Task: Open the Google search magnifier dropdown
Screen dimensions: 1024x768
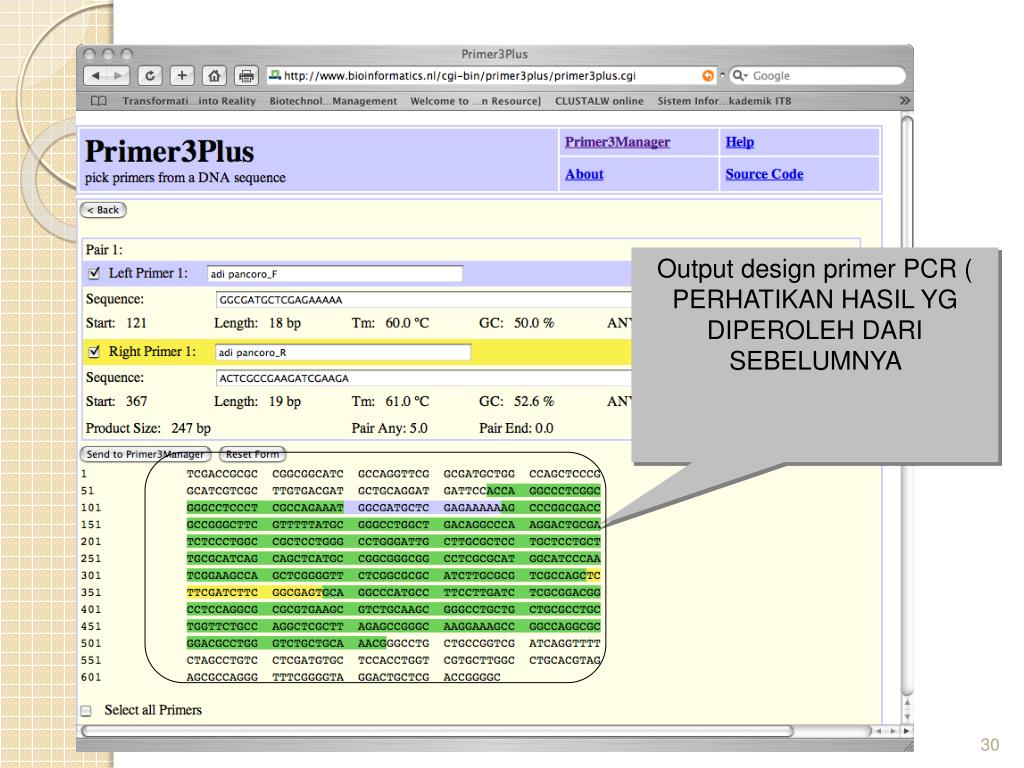Action: pyautogui.click(x=740, y=76)
